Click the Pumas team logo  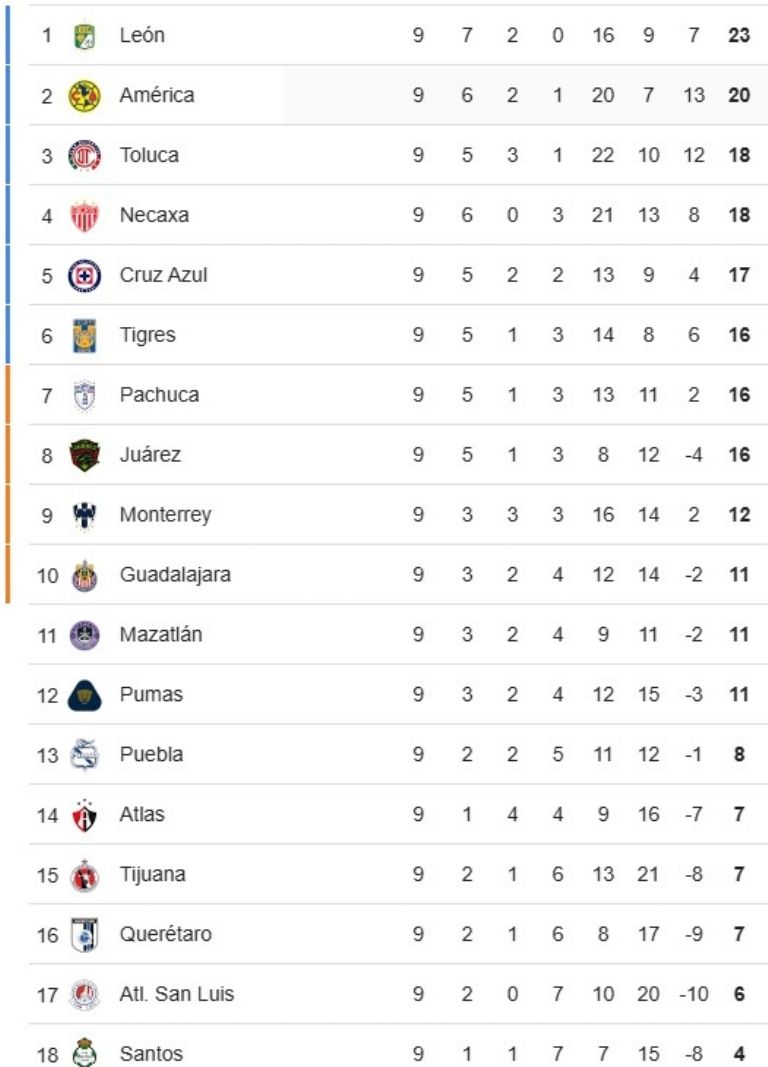(85, 695)
